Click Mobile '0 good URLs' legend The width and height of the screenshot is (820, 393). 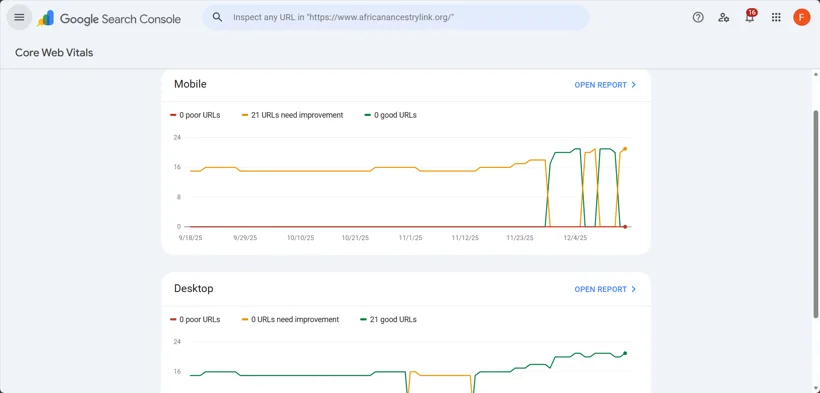pyautogui.click(x=391, y=115)
